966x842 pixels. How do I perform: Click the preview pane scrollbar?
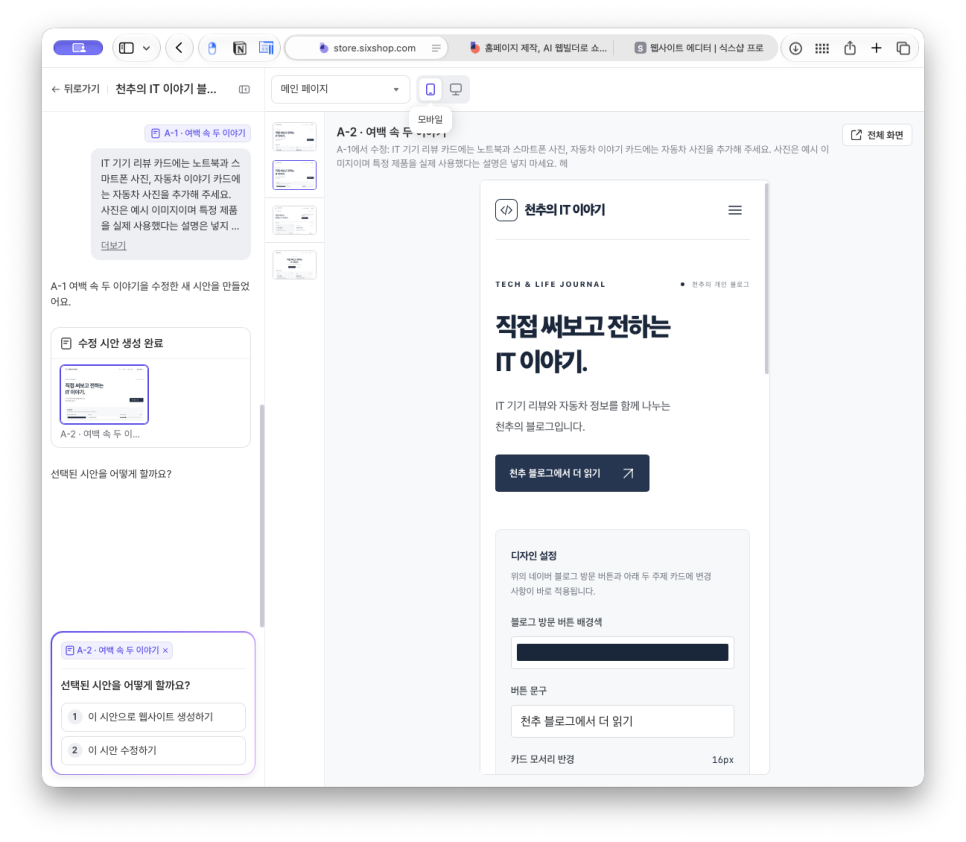click(x=766, y=278)
